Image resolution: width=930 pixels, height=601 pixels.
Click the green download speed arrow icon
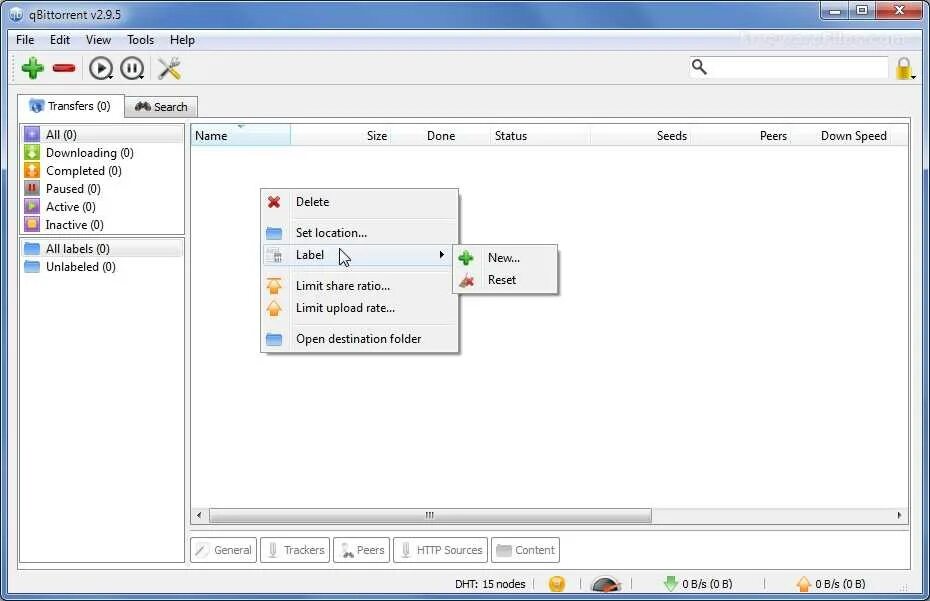click(670, 584)
